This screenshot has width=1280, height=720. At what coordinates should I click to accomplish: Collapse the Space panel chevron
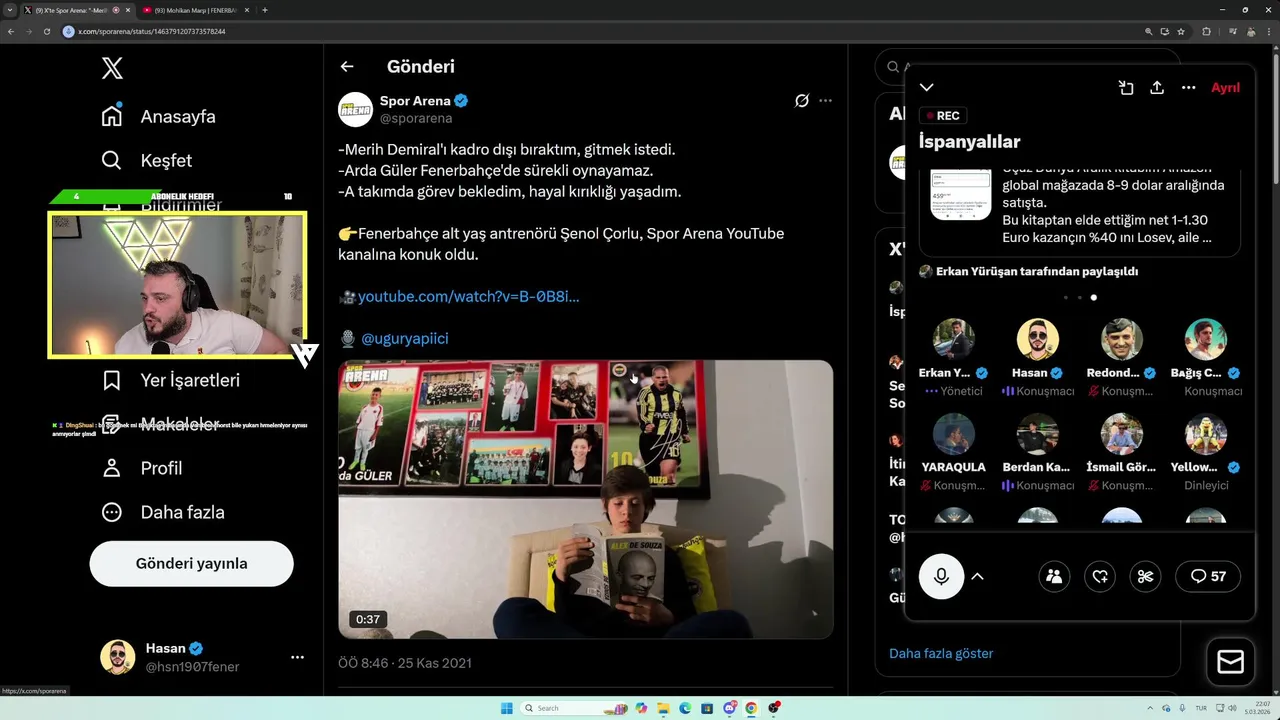point(927,88)
